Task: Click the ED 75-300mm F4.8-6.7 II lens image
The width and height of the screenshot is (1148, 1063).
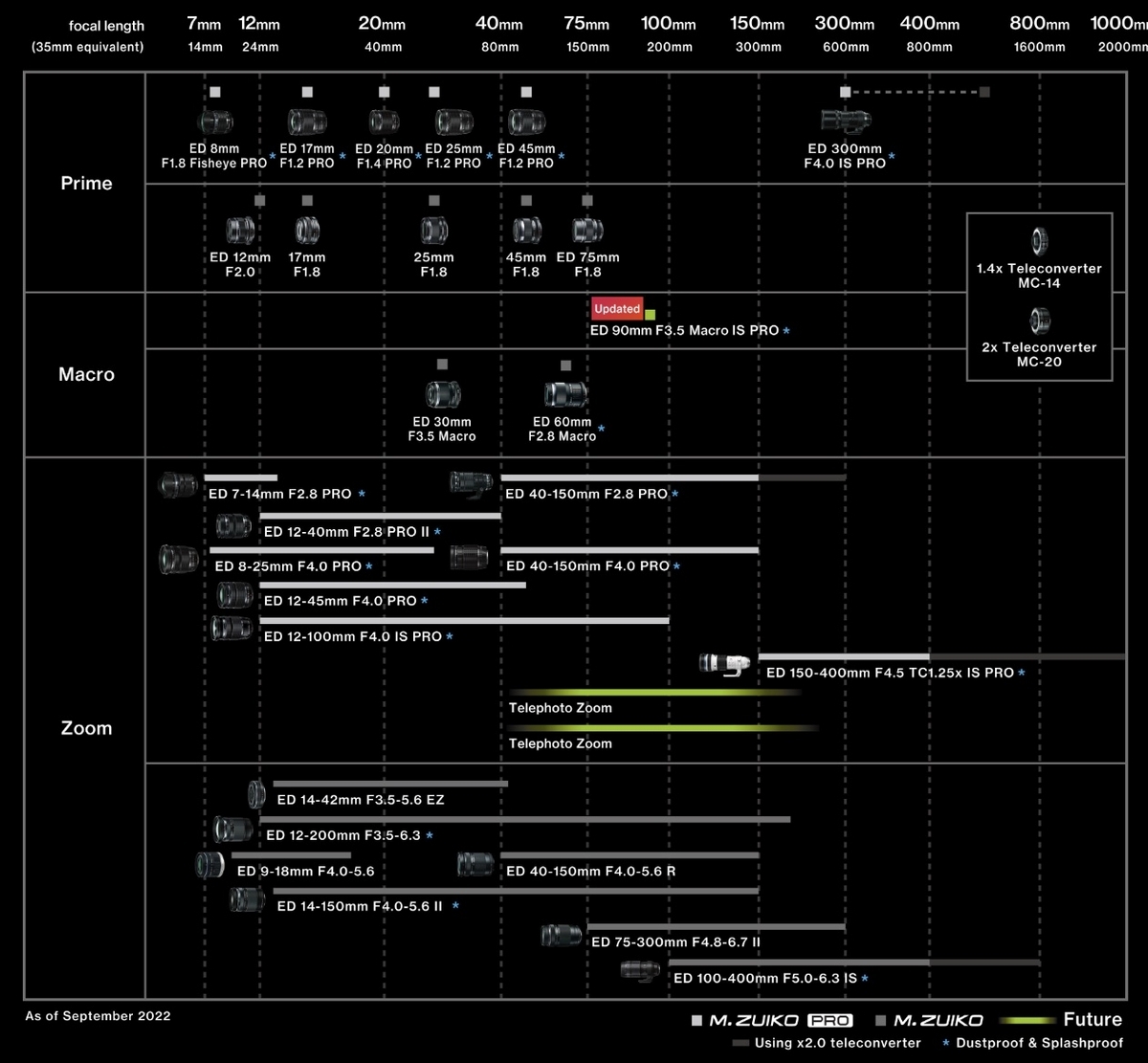Action: (x=562, y=935)
